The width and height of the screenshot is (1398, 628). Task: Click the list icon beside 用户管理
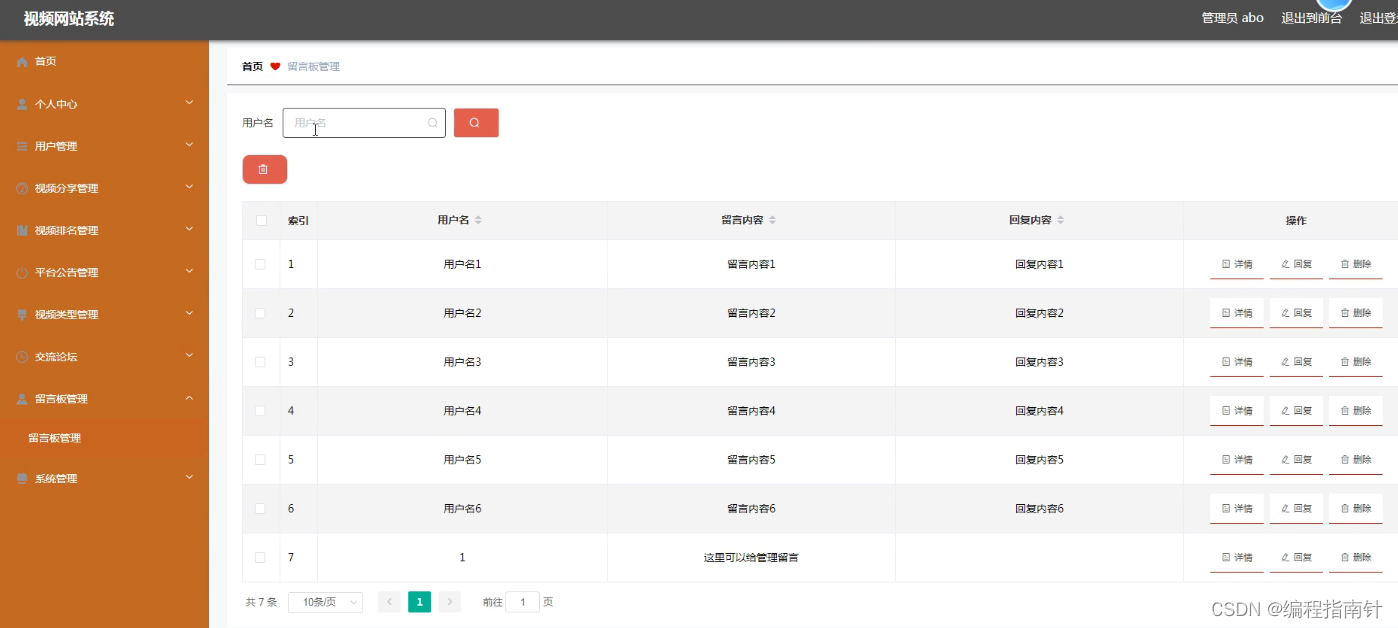point(22,146)
